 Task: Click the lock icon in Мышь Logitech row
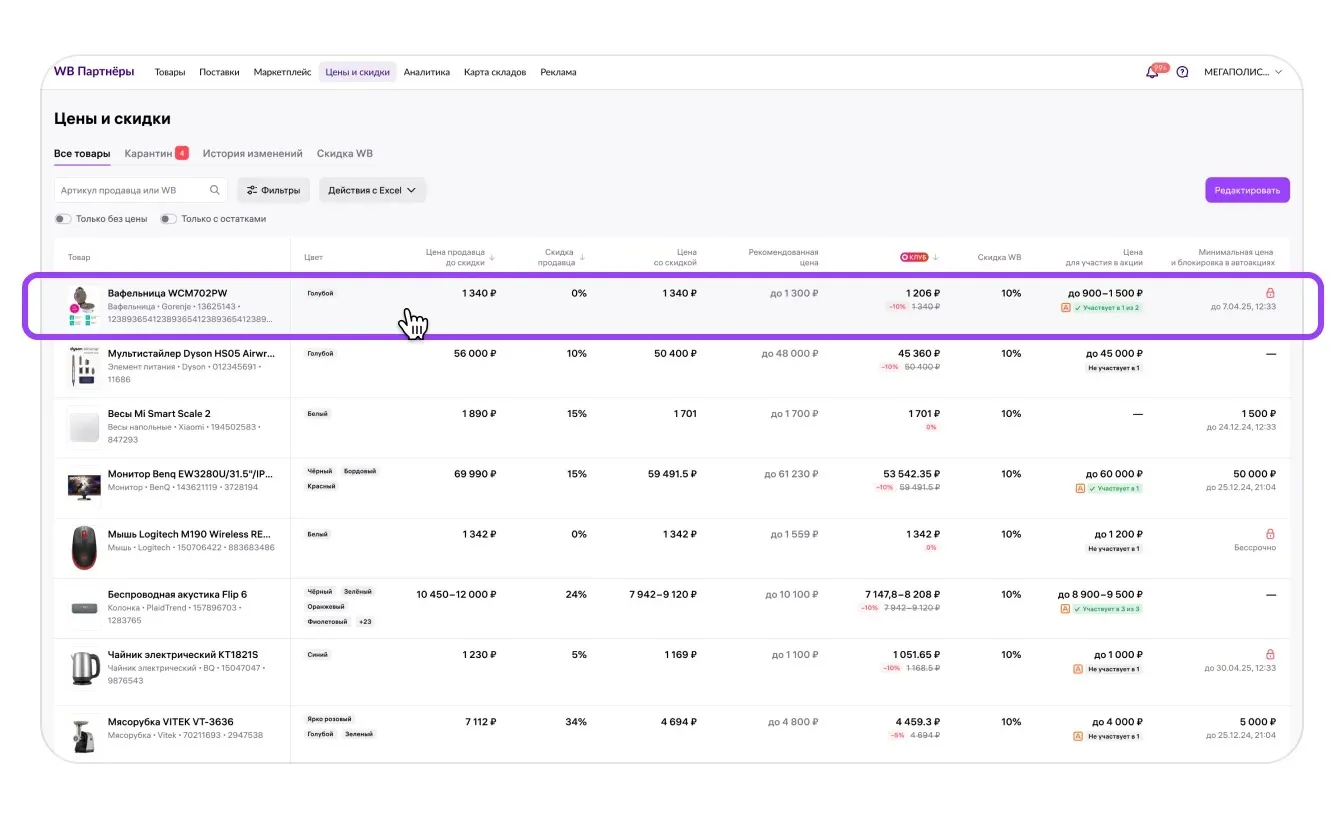pos(1270,534)
